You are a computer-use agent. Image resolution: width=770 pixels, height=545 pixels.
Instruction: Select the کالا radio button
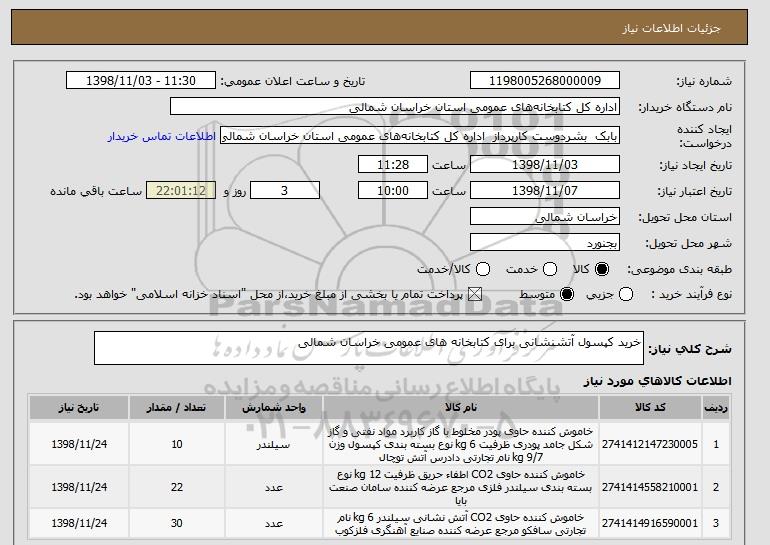pyautogui.click(x=601, y=269)
